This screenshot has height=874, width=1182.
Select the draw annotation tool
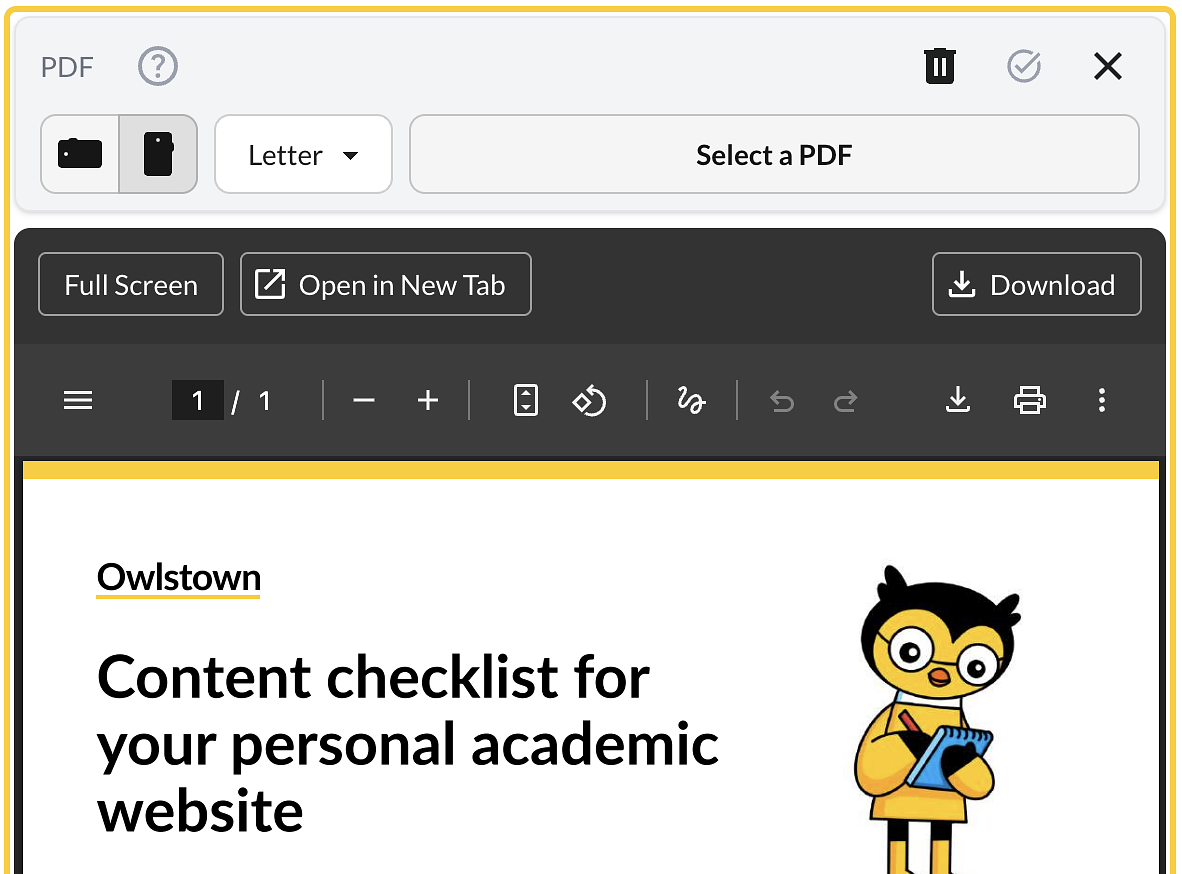[x=691, y=401]
